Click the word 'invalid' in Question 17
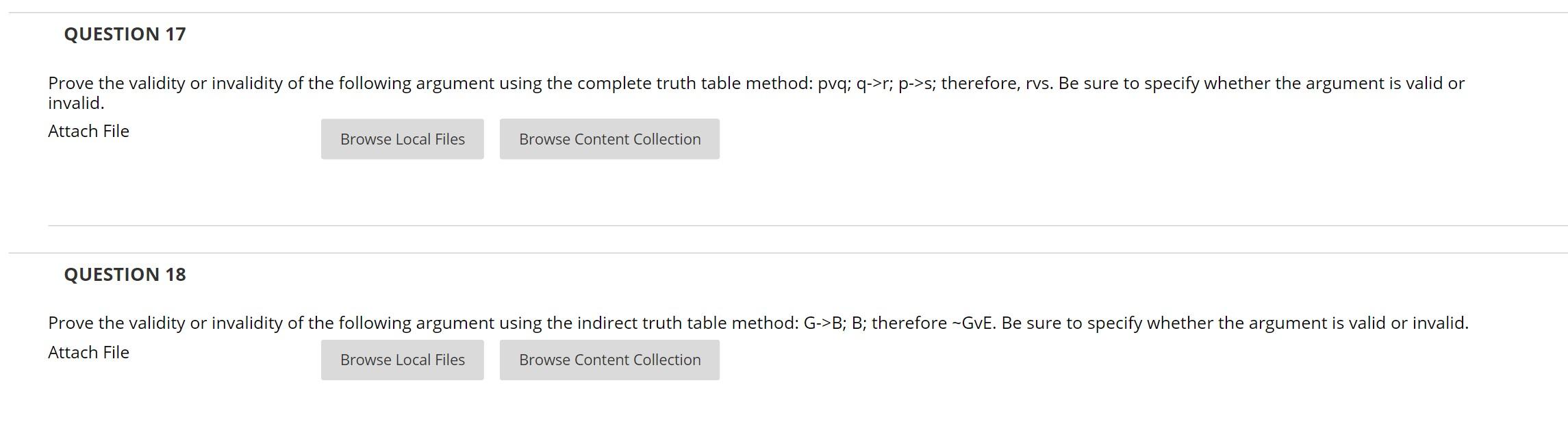1568x422 pixels. 74,104
